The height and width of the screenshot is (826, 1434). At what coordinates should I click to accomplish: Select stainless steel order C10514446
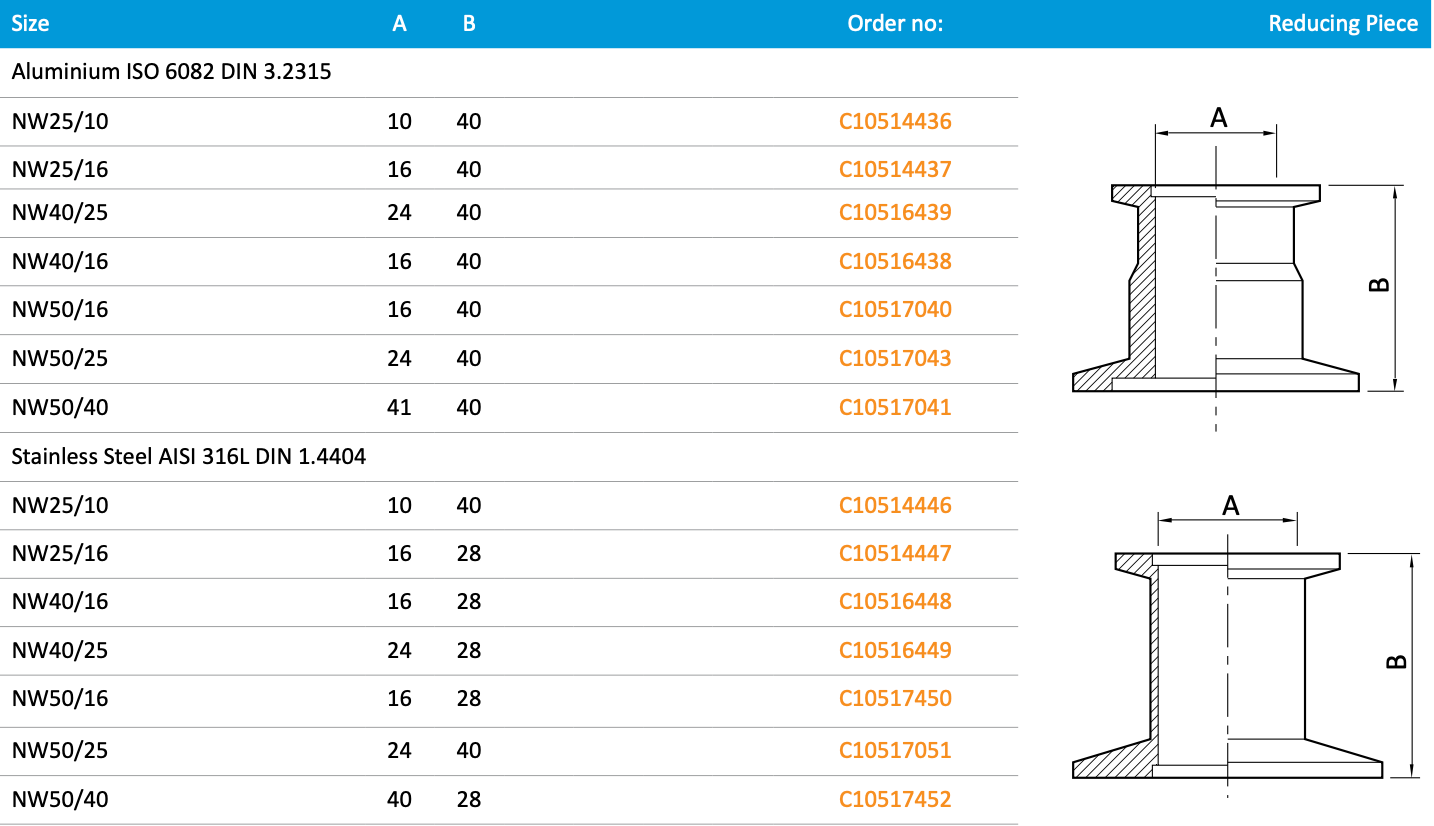point(895,506)
